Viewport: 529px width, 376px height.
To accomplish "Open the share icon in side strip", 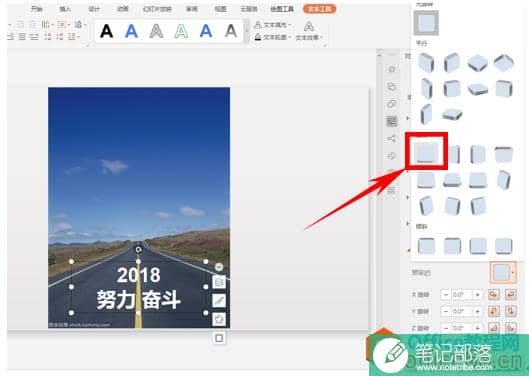I will tap(392, 138).
